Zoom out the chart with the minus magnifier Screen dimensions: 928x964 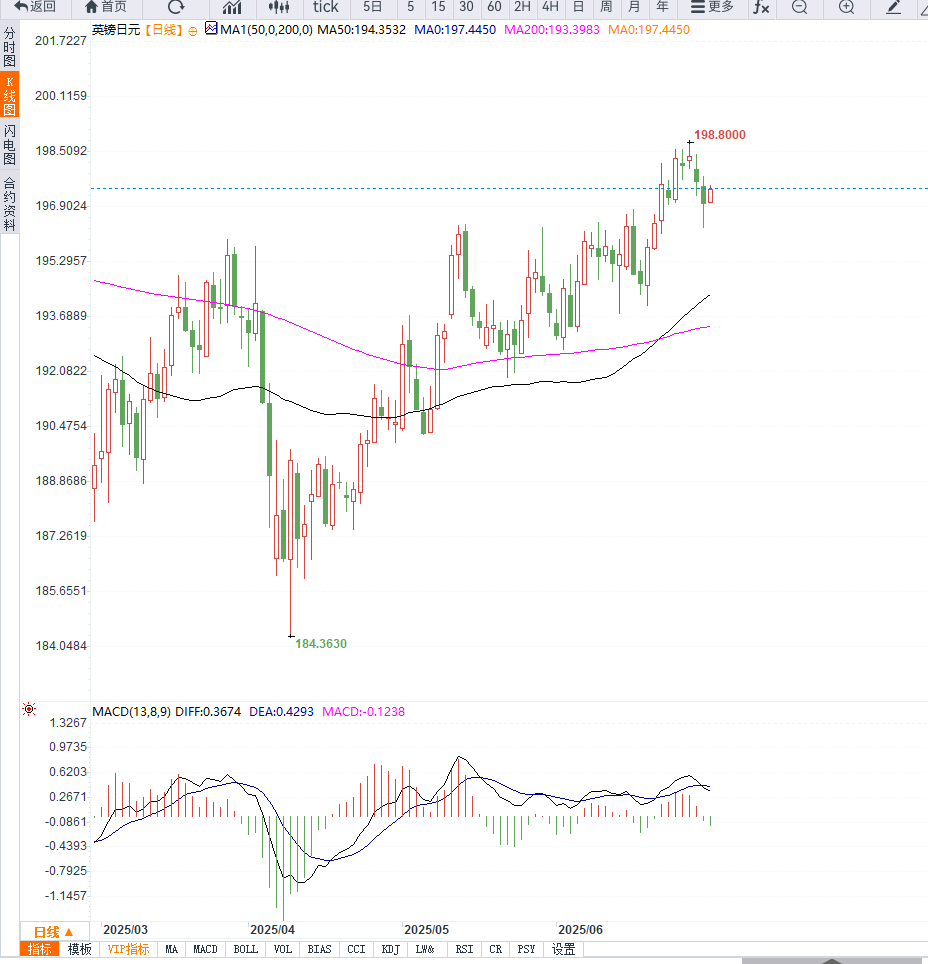coord(799,7)
